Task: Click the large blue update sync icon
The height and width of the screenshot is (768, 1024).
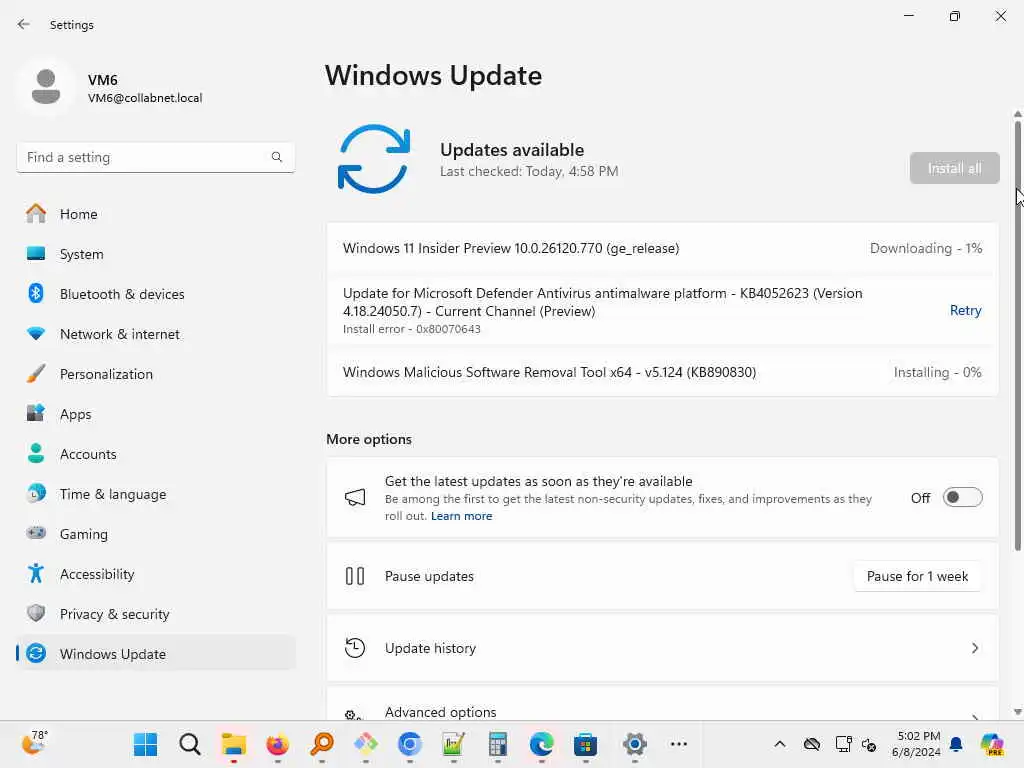Action: tap(374, 159)
